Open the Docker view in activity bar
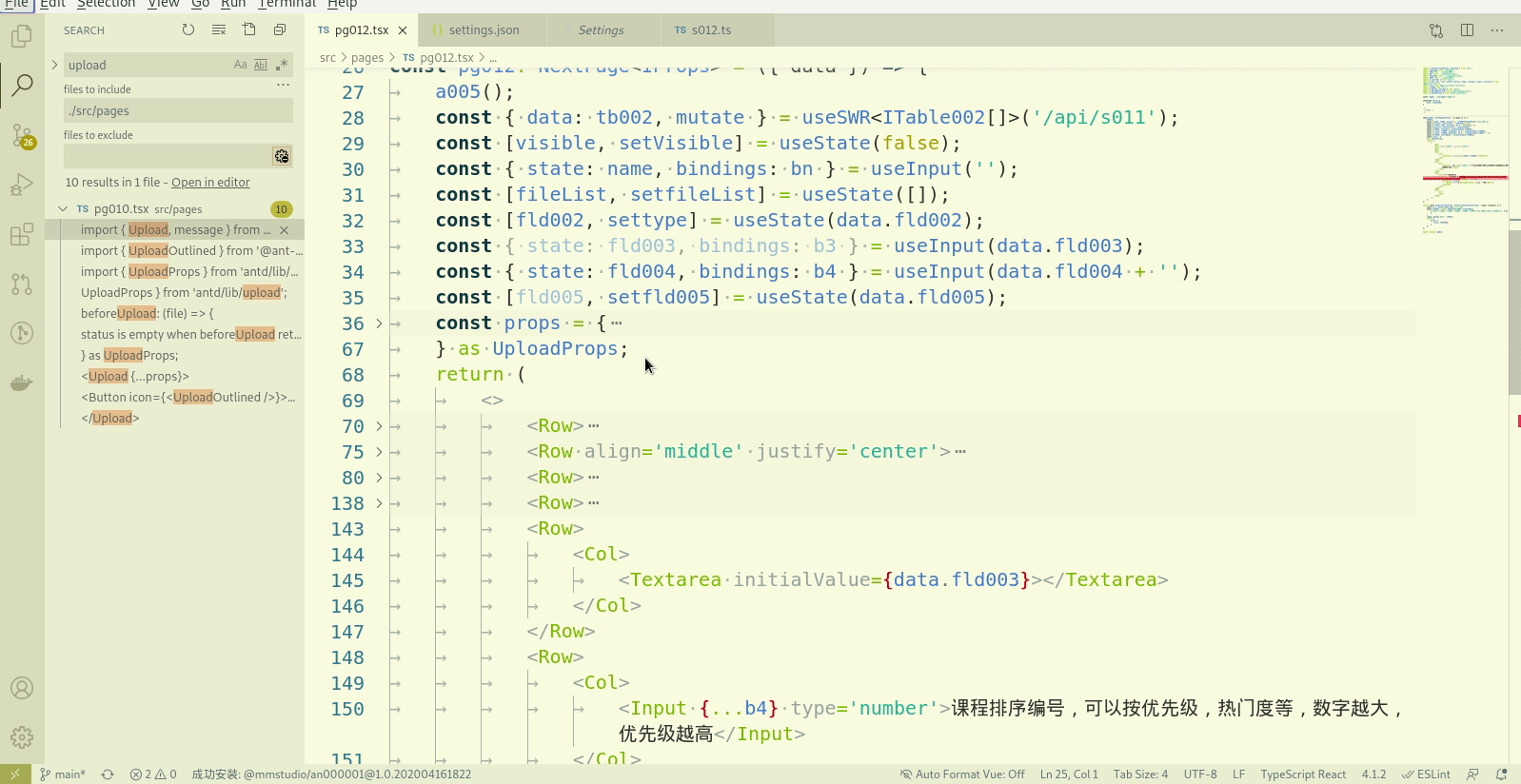Screen dimensions: 1521x784 coord(22,382)
